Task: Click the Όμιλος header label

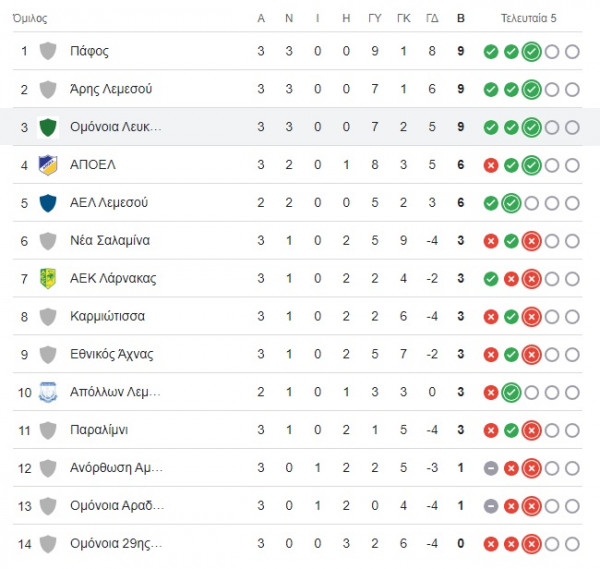Action: tap(30, 18)
